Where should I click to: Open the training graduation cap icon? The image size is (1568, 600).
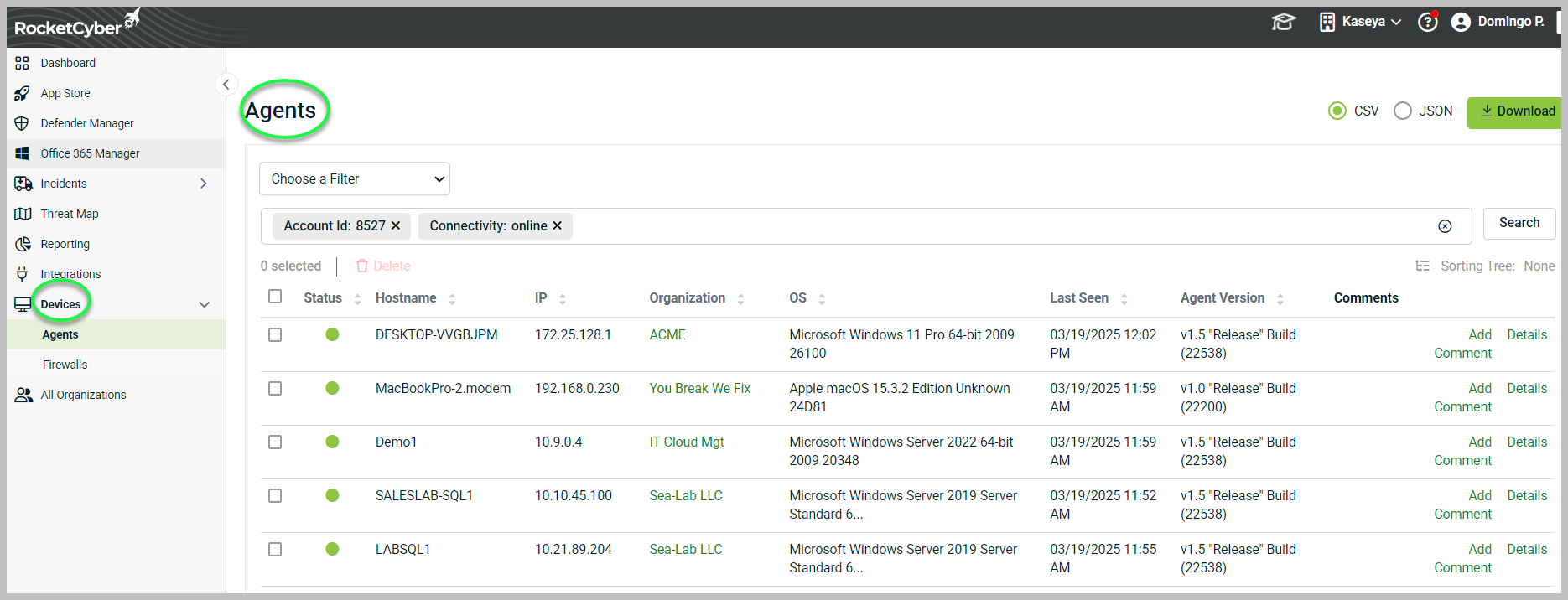pyautogui.click(x=1283, y=22)
